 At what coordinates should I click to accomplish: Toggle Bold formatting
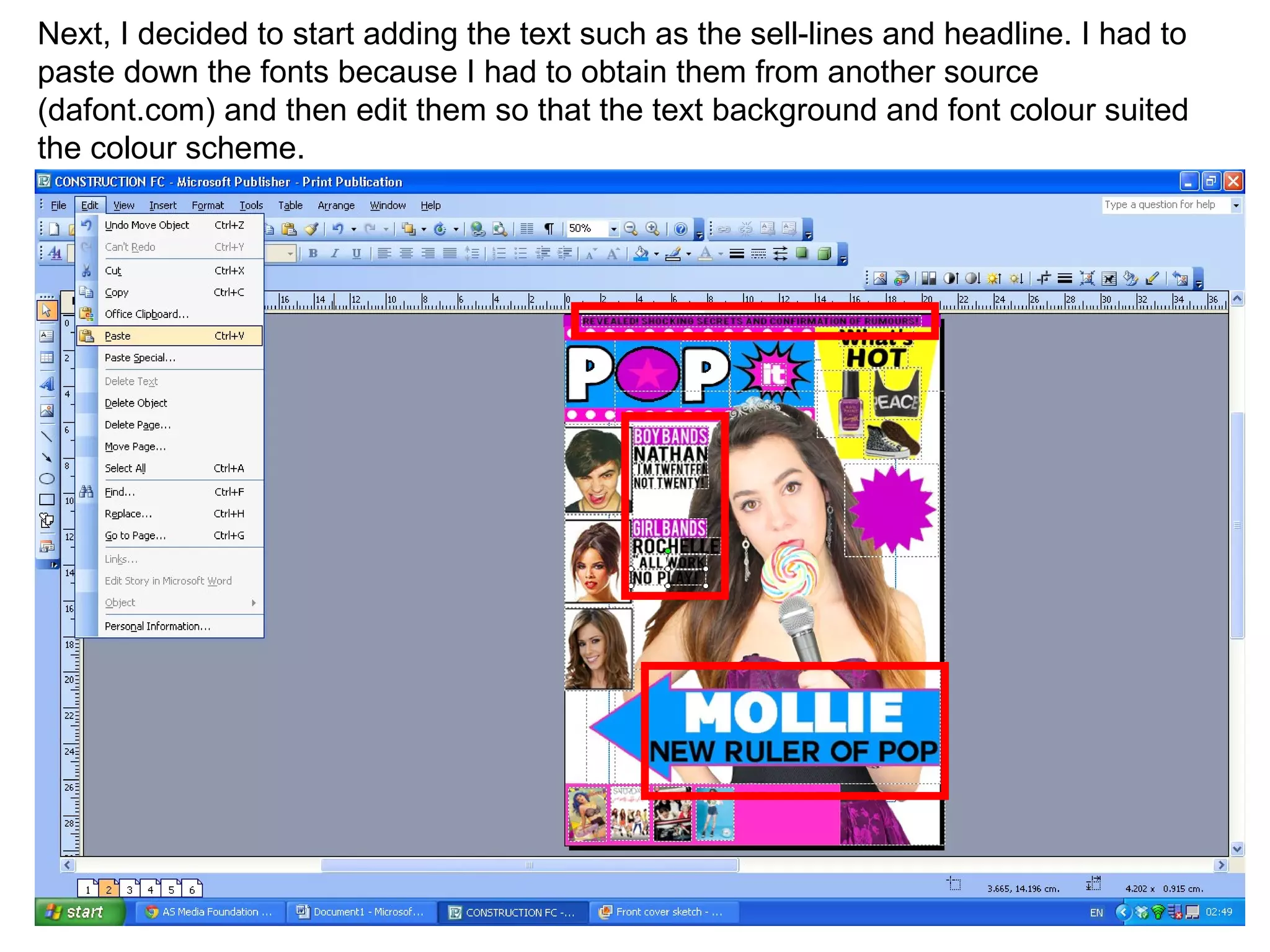(x=313, y=253)
